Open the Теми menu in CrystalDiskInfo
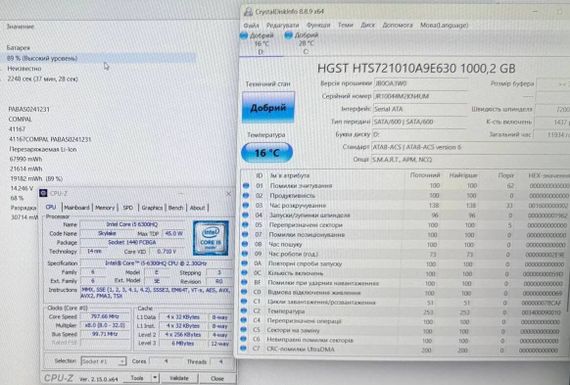This screenshot has width=570, height=385. point(346,25)
